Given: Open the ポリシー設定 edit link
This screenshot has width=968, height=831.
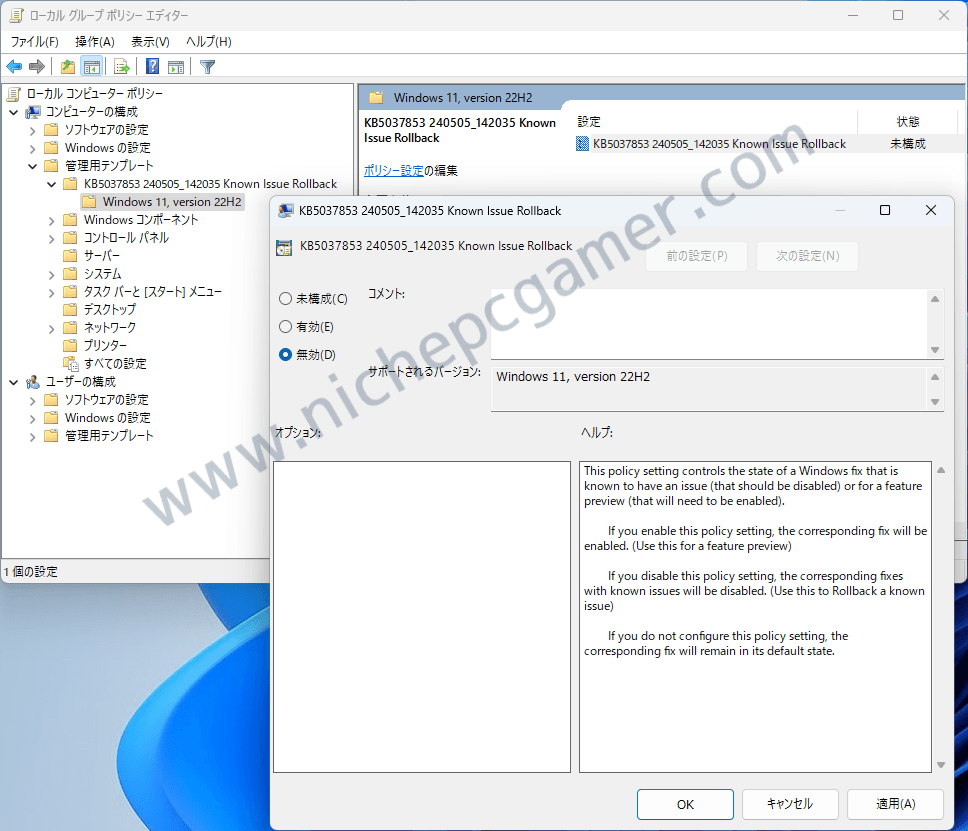Looking at the screenshot, I should coord(393,170).
